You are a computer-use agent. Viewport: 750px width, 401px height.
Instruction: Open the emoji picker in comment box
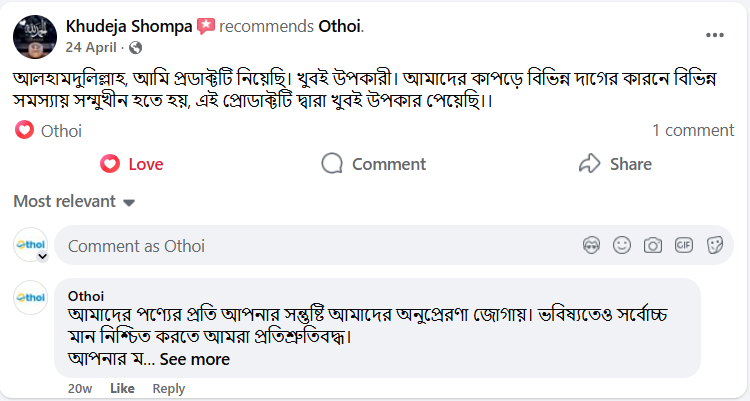[x=622, y=244]
